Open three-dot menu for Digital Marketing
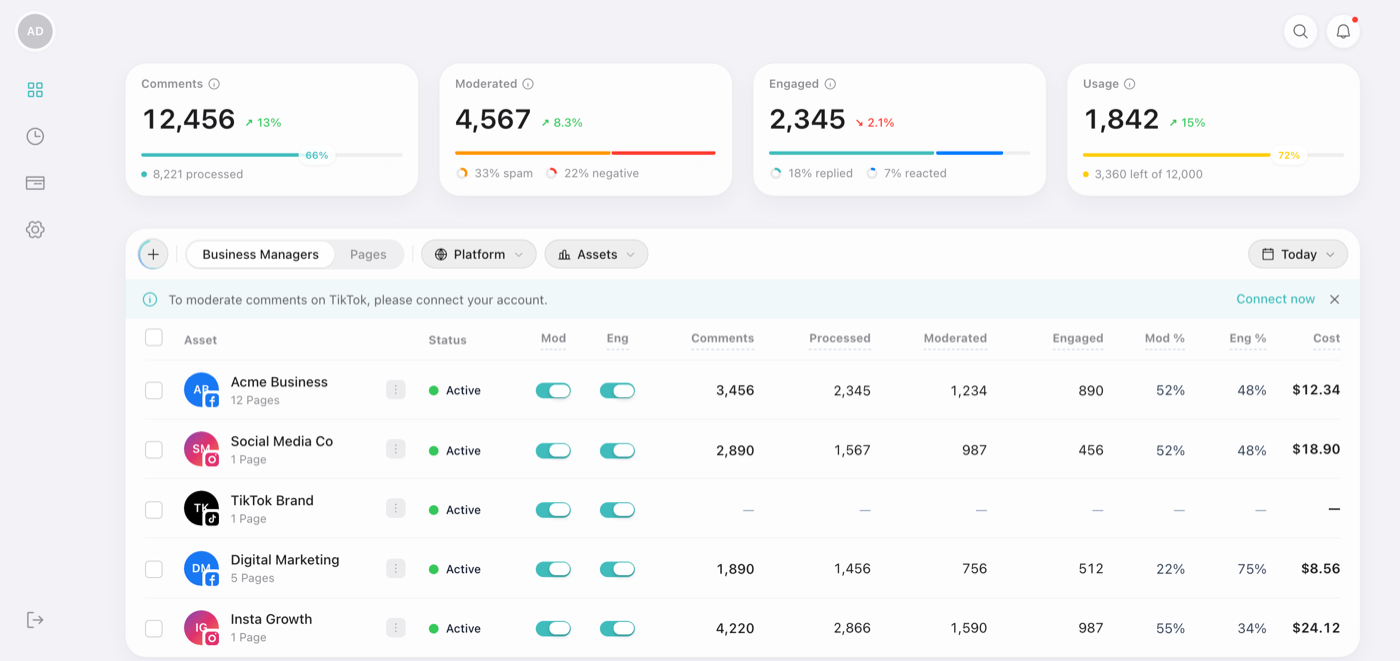Viewport: 1400px width, 661px height. click(396, 569)
